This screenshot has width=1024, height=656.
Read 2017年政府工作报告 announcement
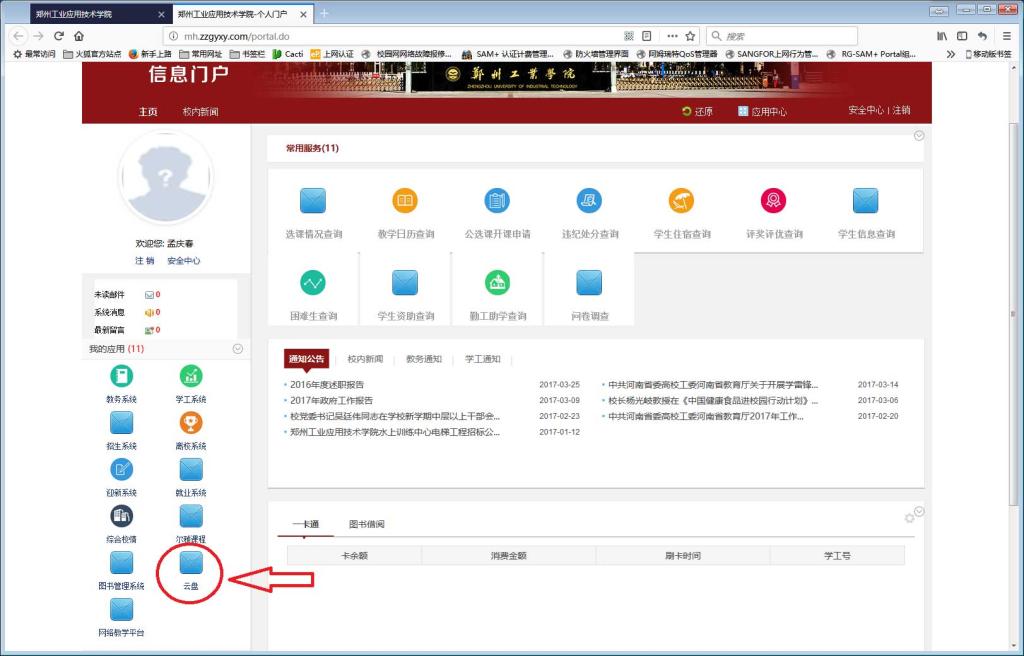point(331,401)
